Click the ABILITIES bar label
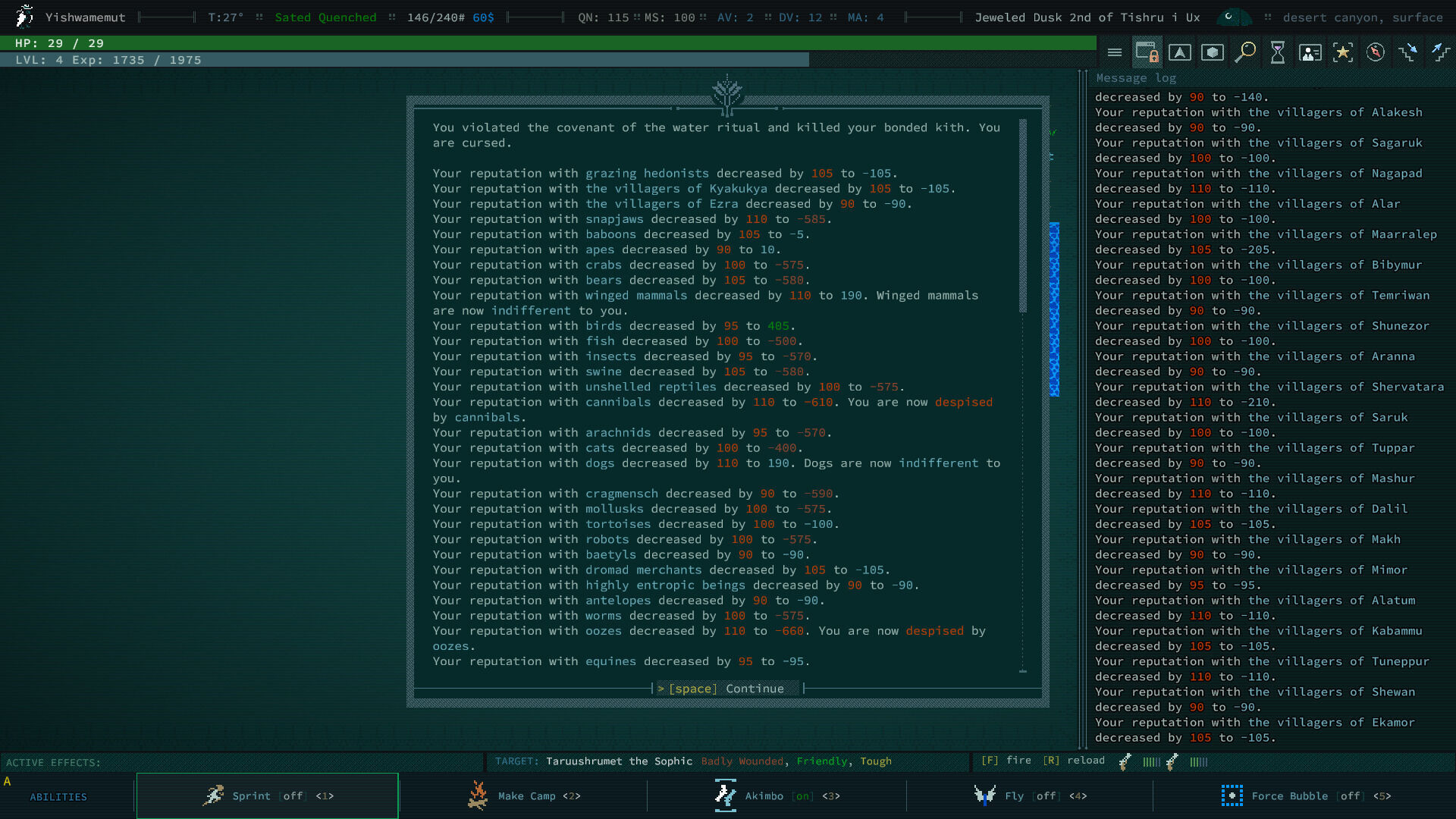1456x819 pixels. click(58, 797)
